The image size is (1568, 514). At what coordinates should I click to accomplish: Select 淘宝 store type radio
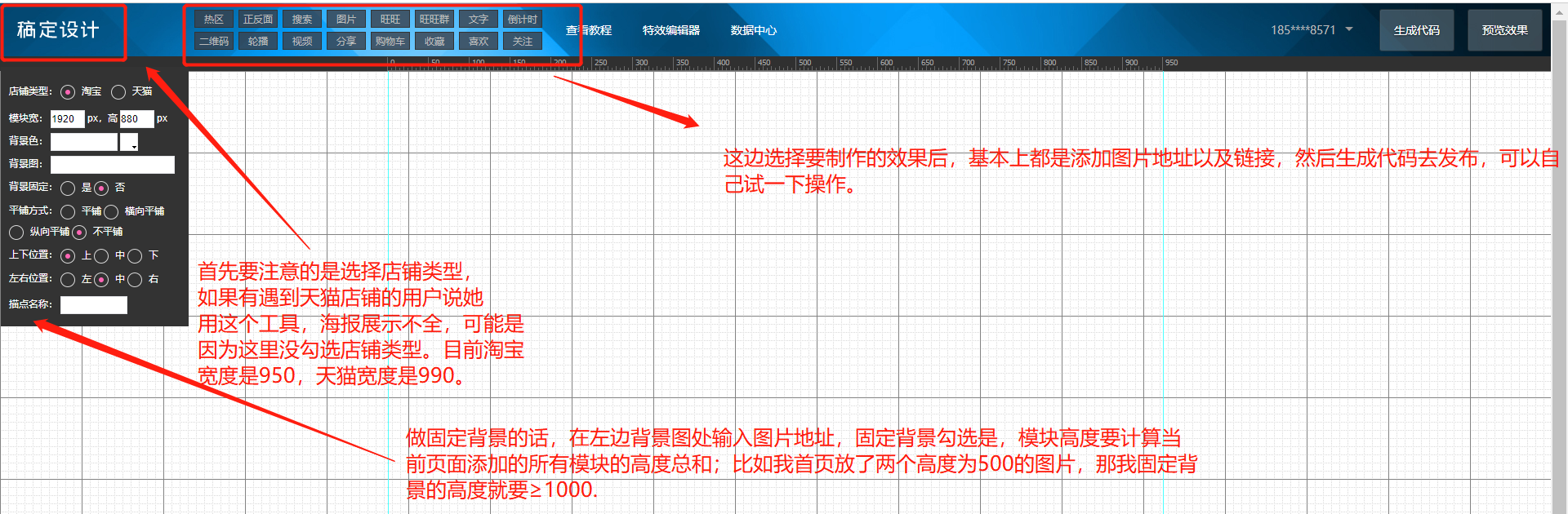pos(68,92)
